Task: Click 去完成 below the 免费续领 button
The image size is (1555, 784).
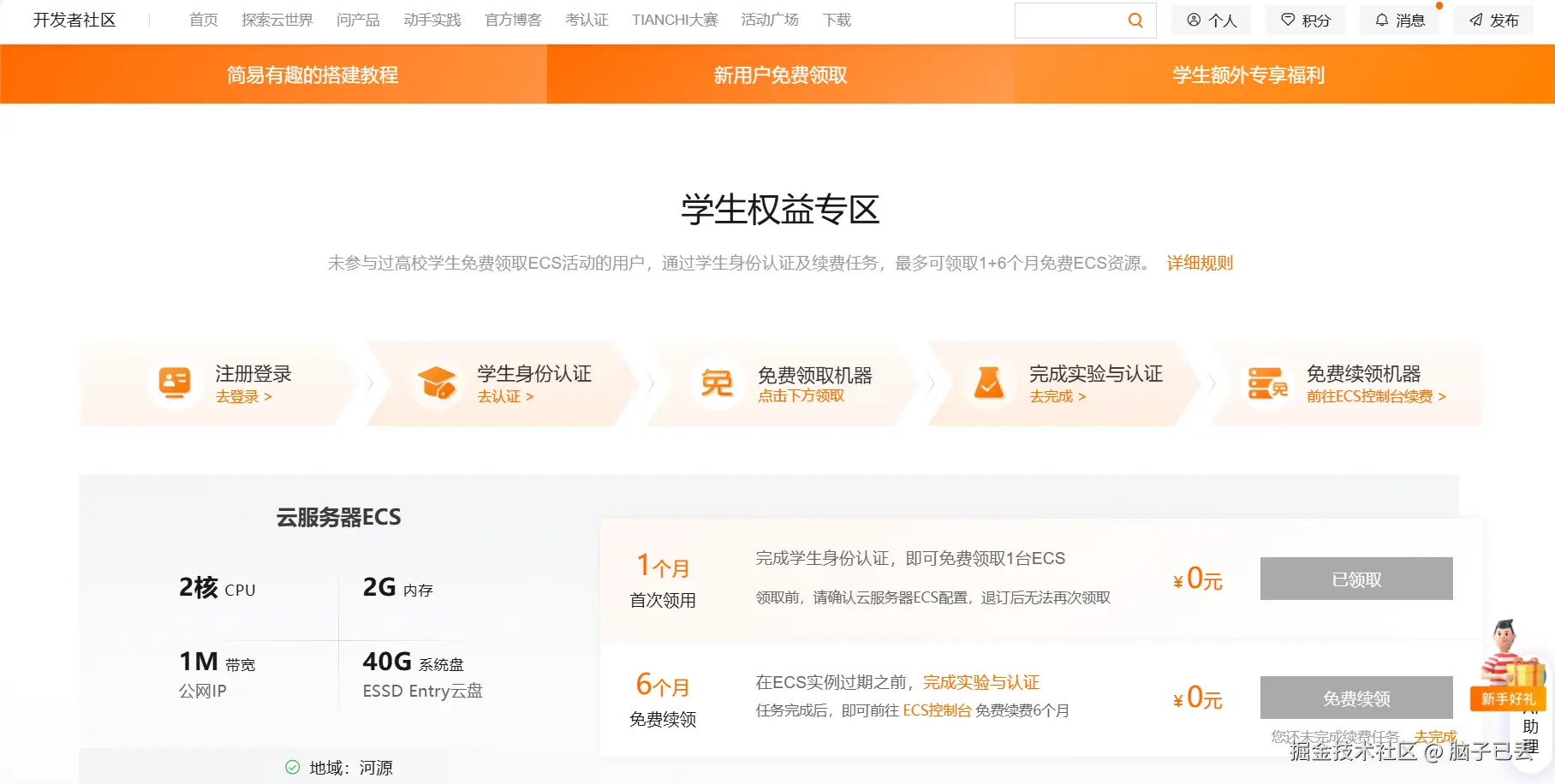Action: (x=1435, y=736)
